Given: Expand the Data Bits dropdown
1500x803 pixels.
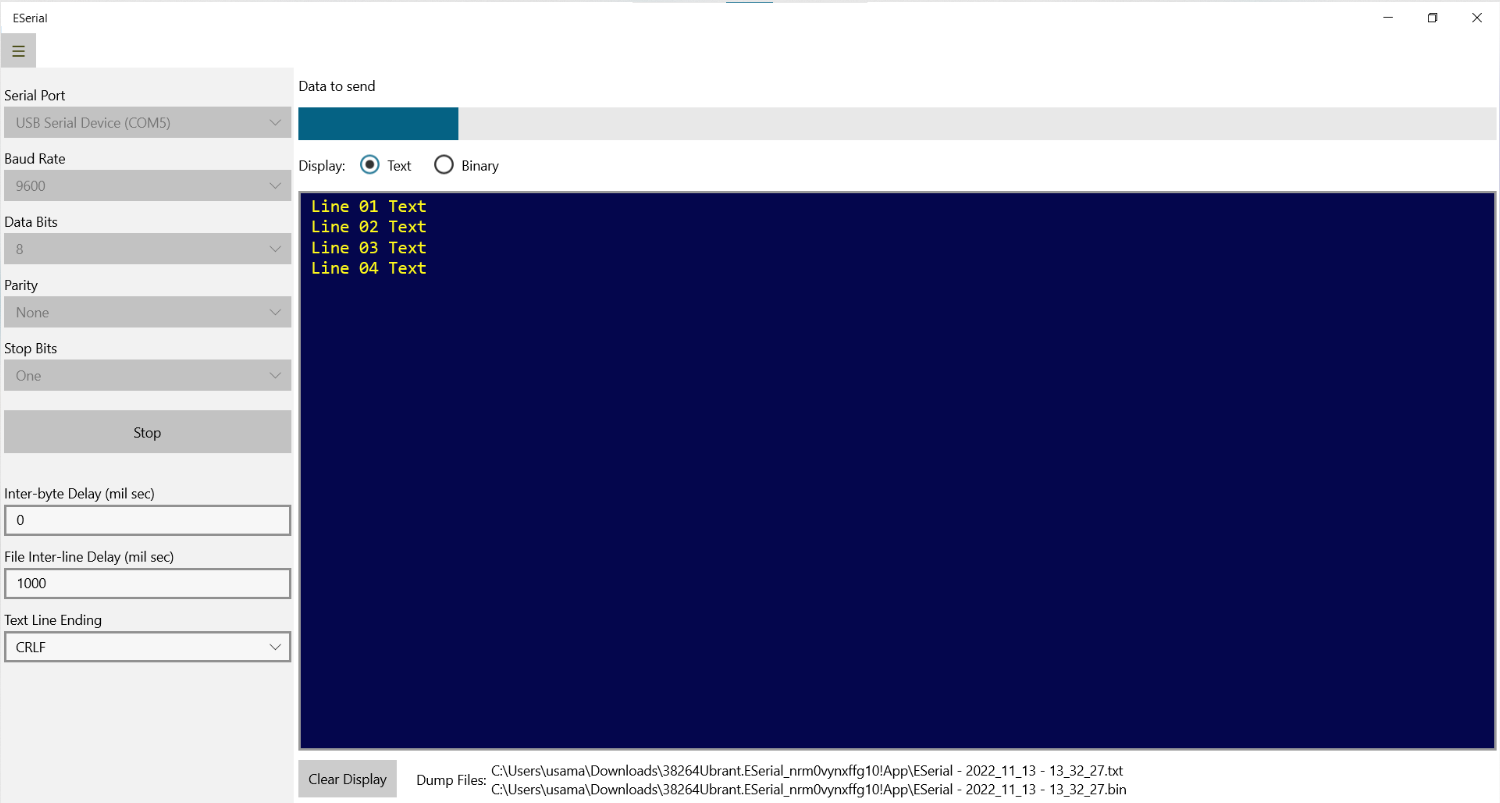Looking at the screenshot, I should point(147,248).
